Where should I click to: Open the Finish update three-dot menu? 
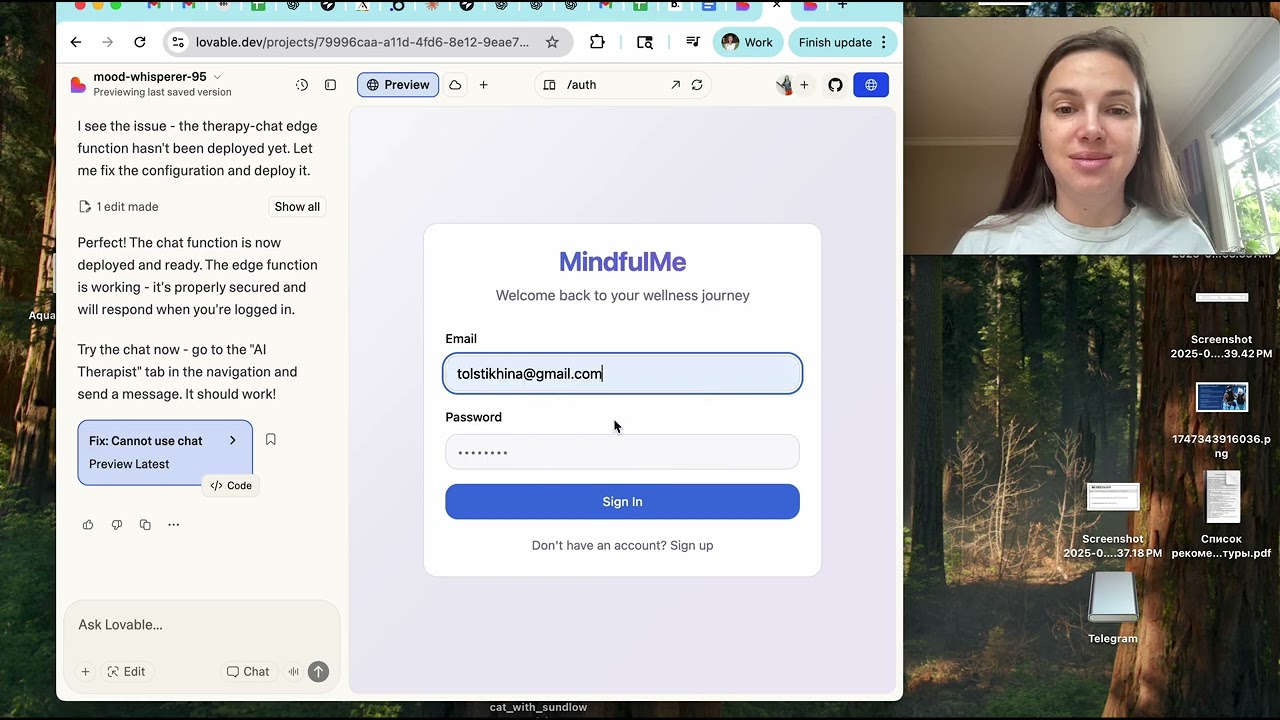[883, 42]
